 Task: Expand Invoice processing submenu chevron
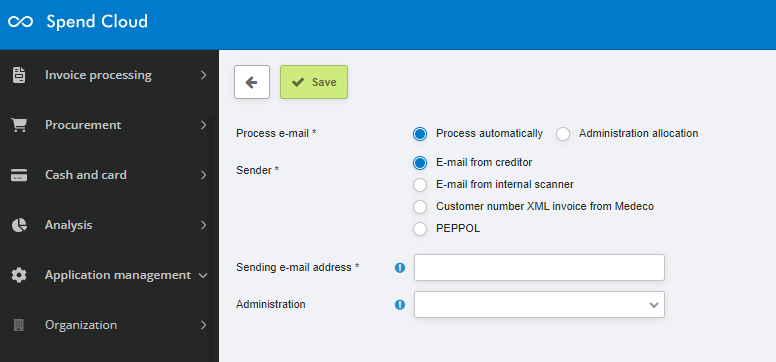(203, 75)
